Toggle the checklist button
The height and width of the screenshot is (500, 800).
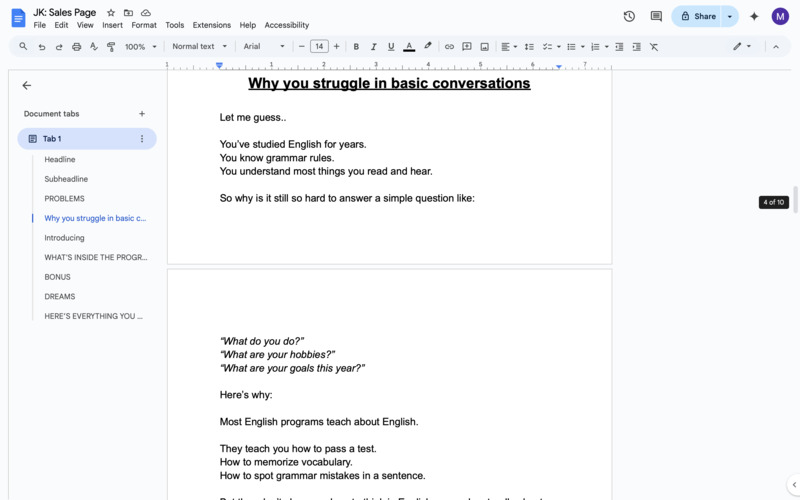tap(547, 47)
